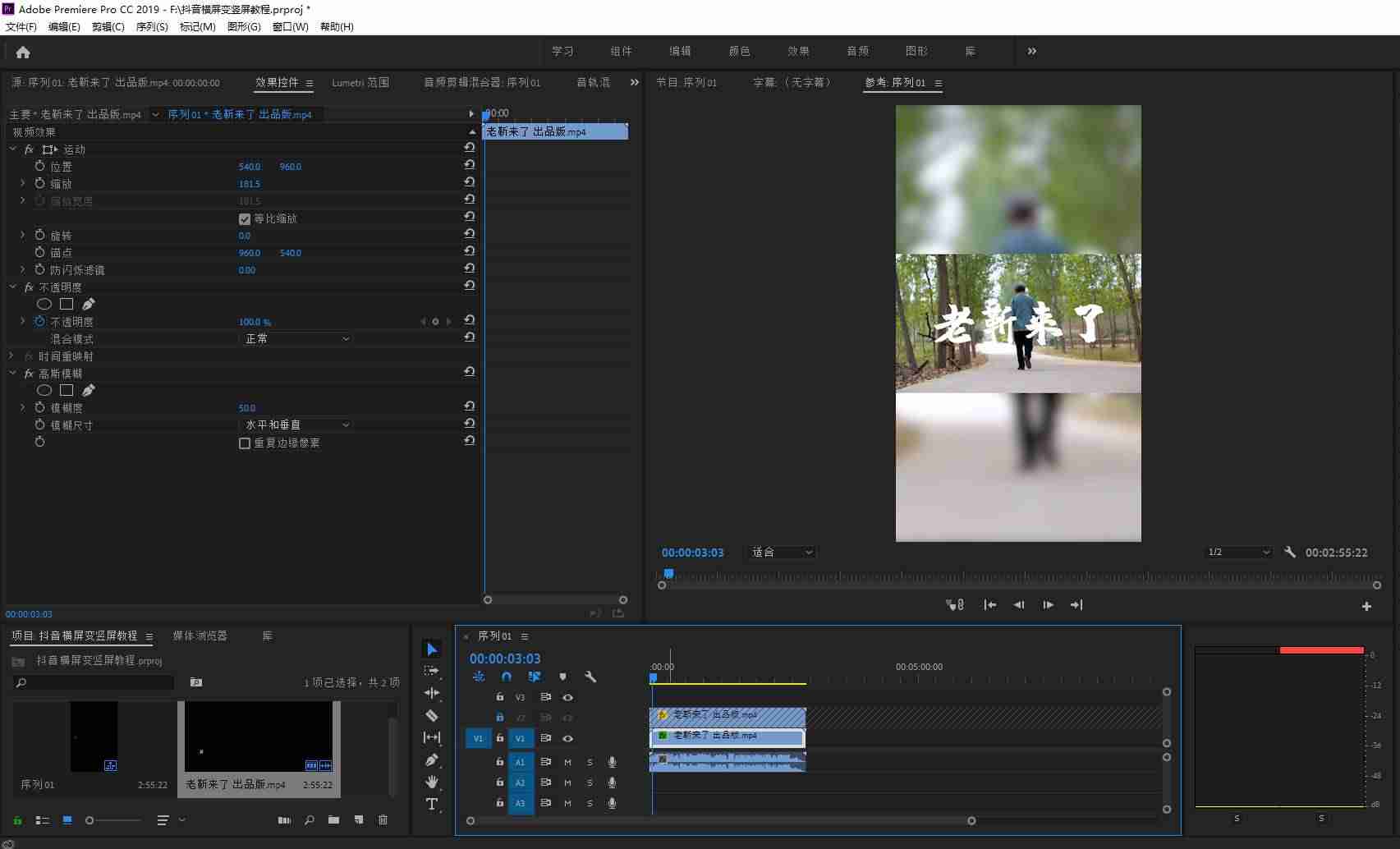This screenshot has width=1400, height=849.
Task: Create ellipse mask under 高斯模糊
Action: point(44,390)
